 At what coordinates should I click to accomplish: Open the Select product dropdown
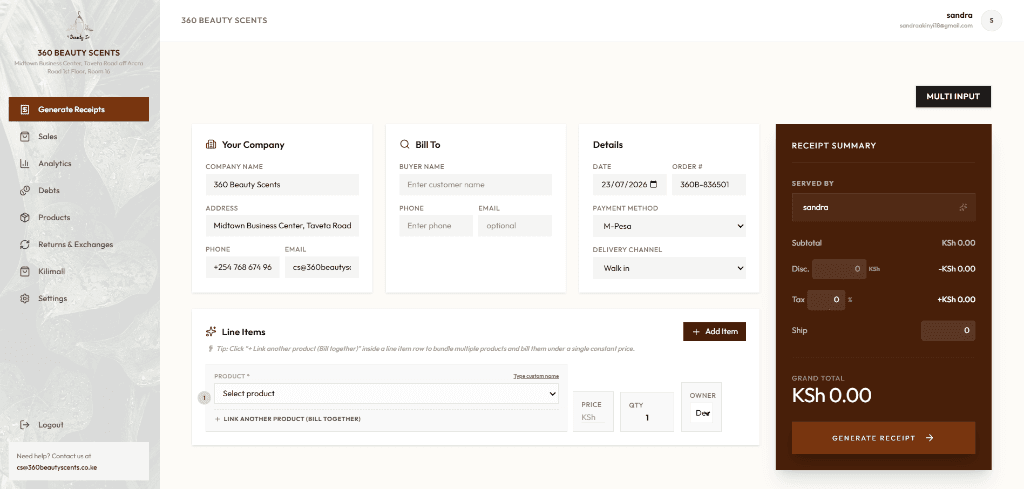click(x=386, y=394)
